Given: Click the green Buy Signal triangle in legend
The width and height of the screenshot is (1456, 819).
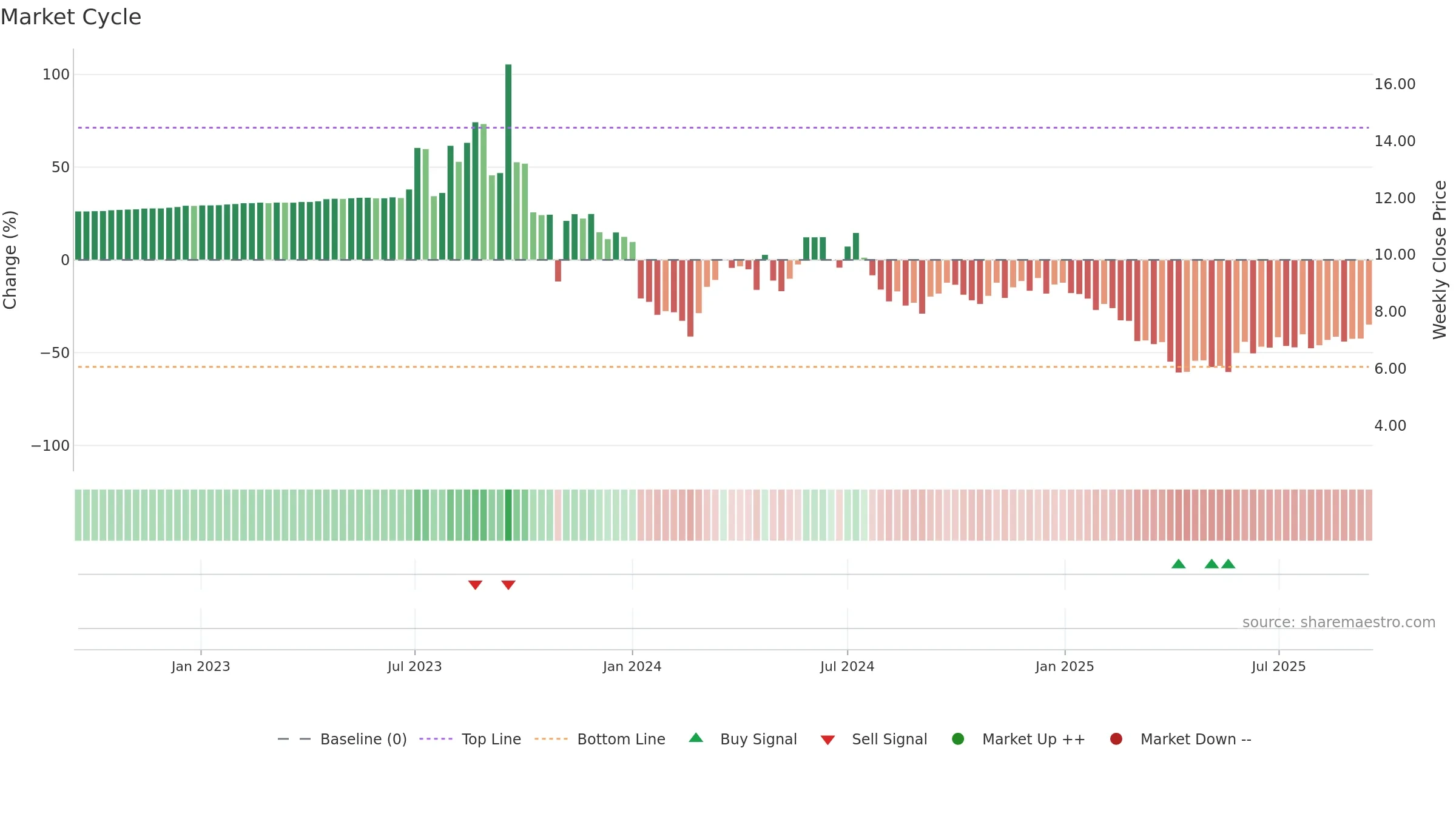Looking at the screenshot, I should click(x=696, y=738).
